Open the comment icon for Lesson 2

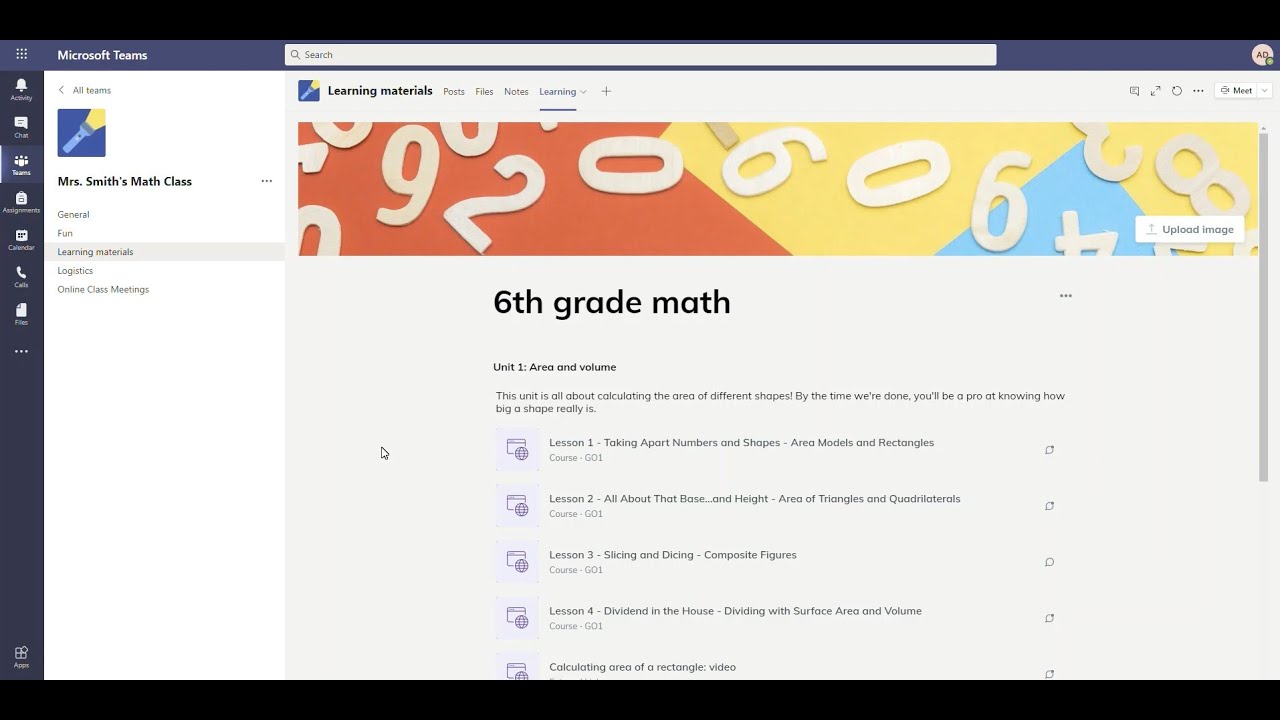[1049, 506]
